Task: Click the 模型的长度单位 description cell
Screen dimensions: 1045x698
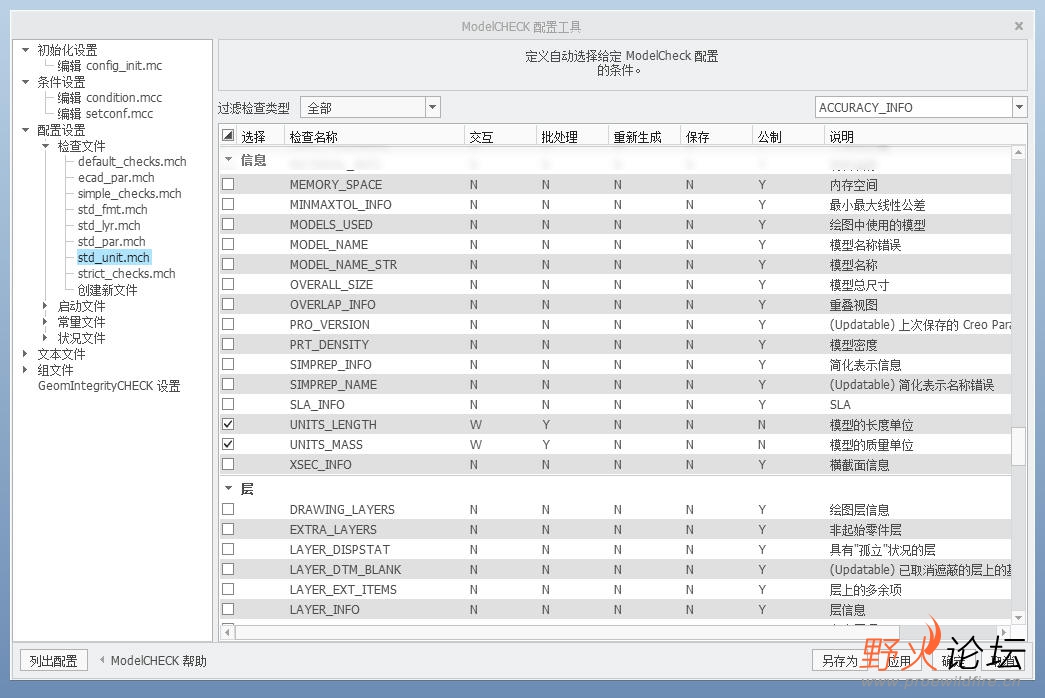Action: point(871,425)
